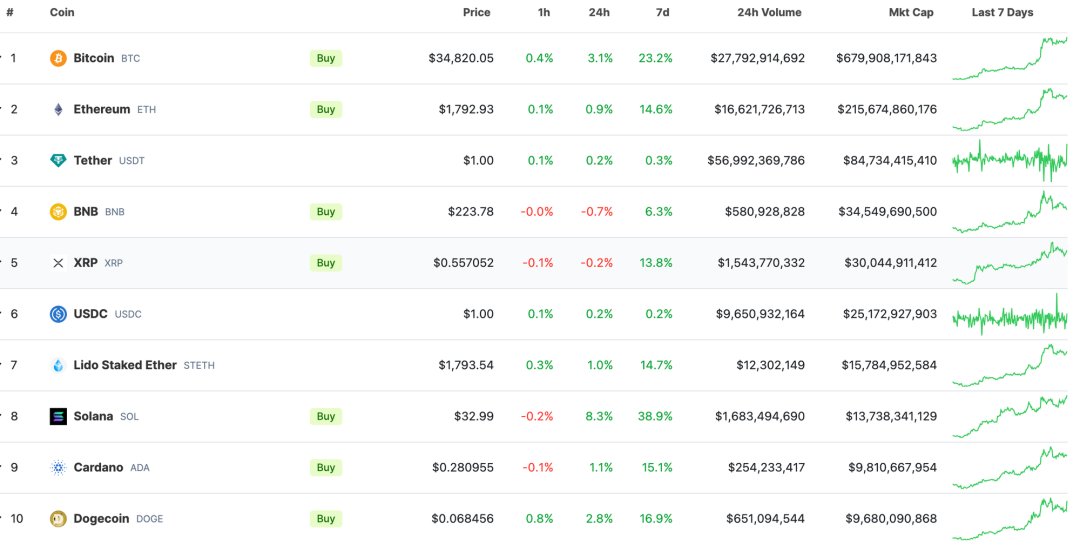Sort coins by the Price column header
The height and width of the screenshot is (544, 1080).
[476, 13]
